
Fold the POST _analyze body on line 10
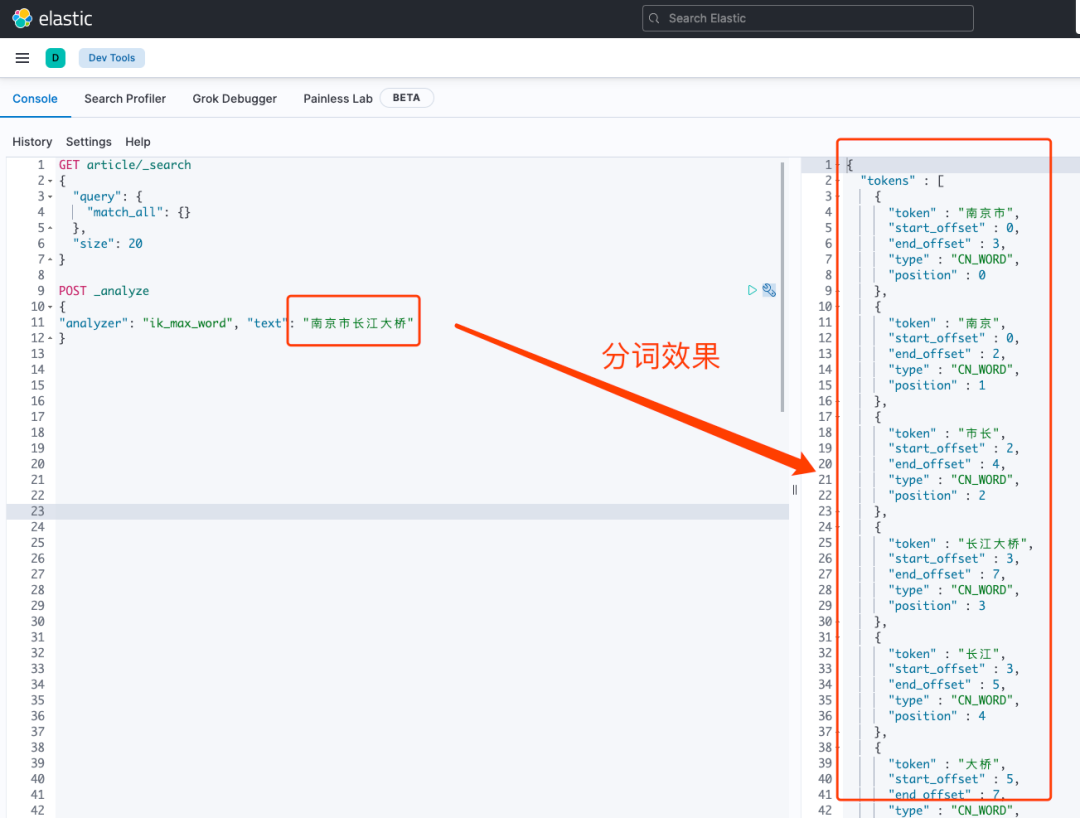(x=50, y=307)
